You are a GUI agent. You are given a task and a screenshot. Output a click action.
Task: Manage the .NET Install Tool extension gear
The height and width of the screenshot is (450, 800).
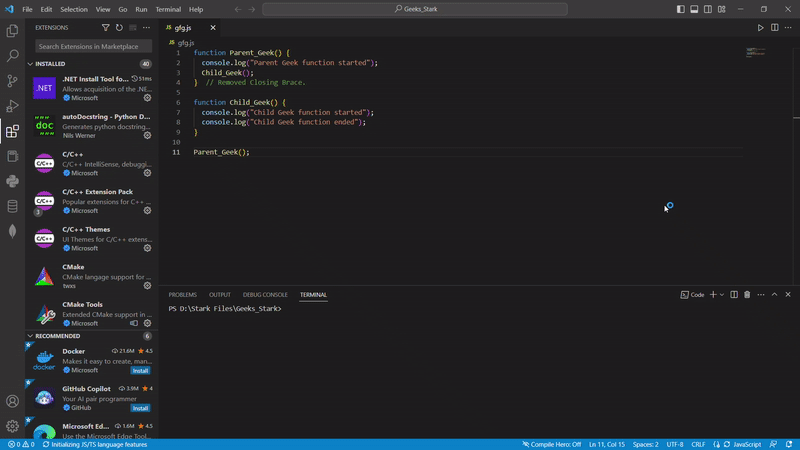pos(147,98)
